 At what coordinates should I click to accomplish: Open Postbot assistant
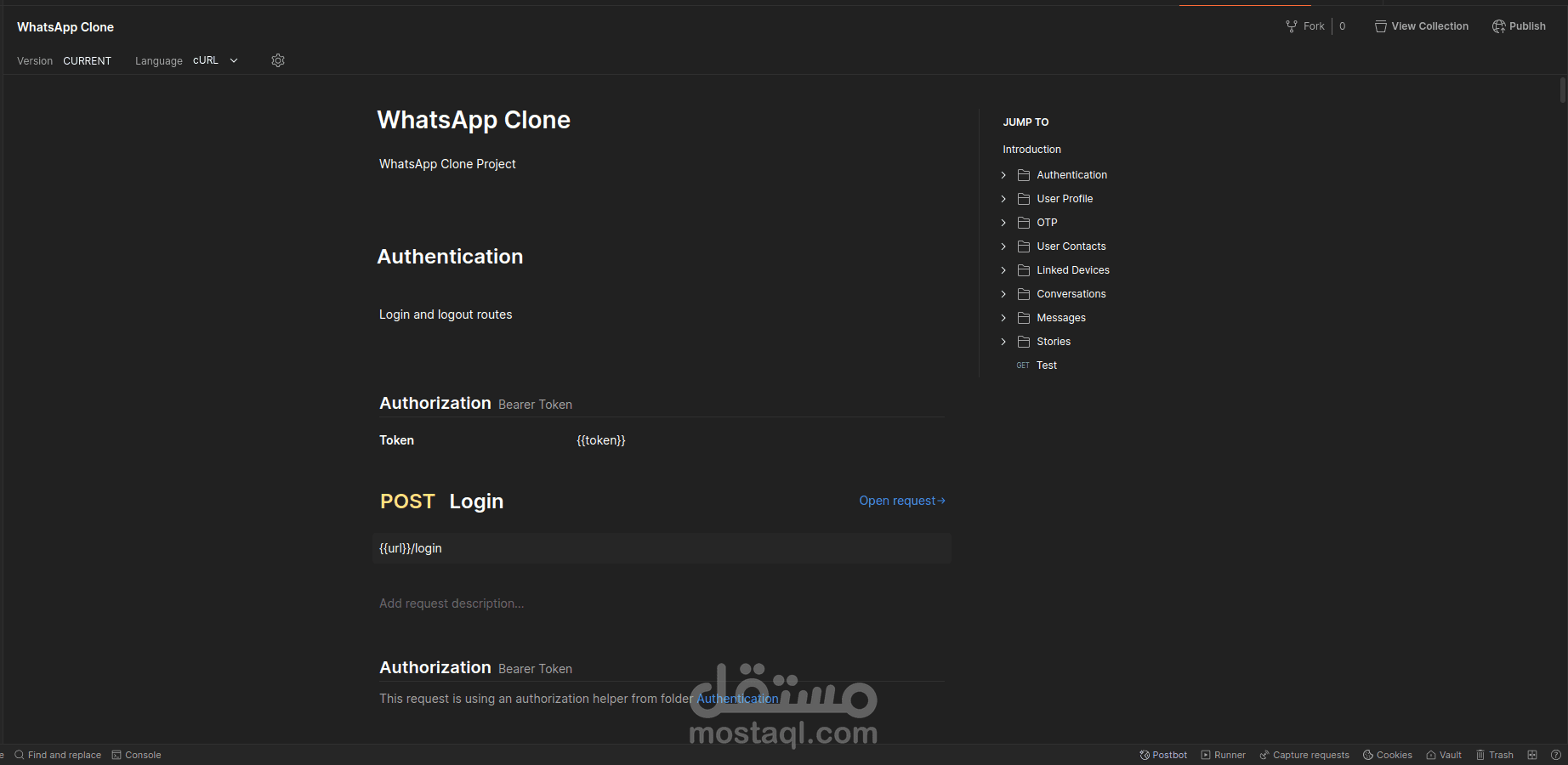coord(1163,755)
